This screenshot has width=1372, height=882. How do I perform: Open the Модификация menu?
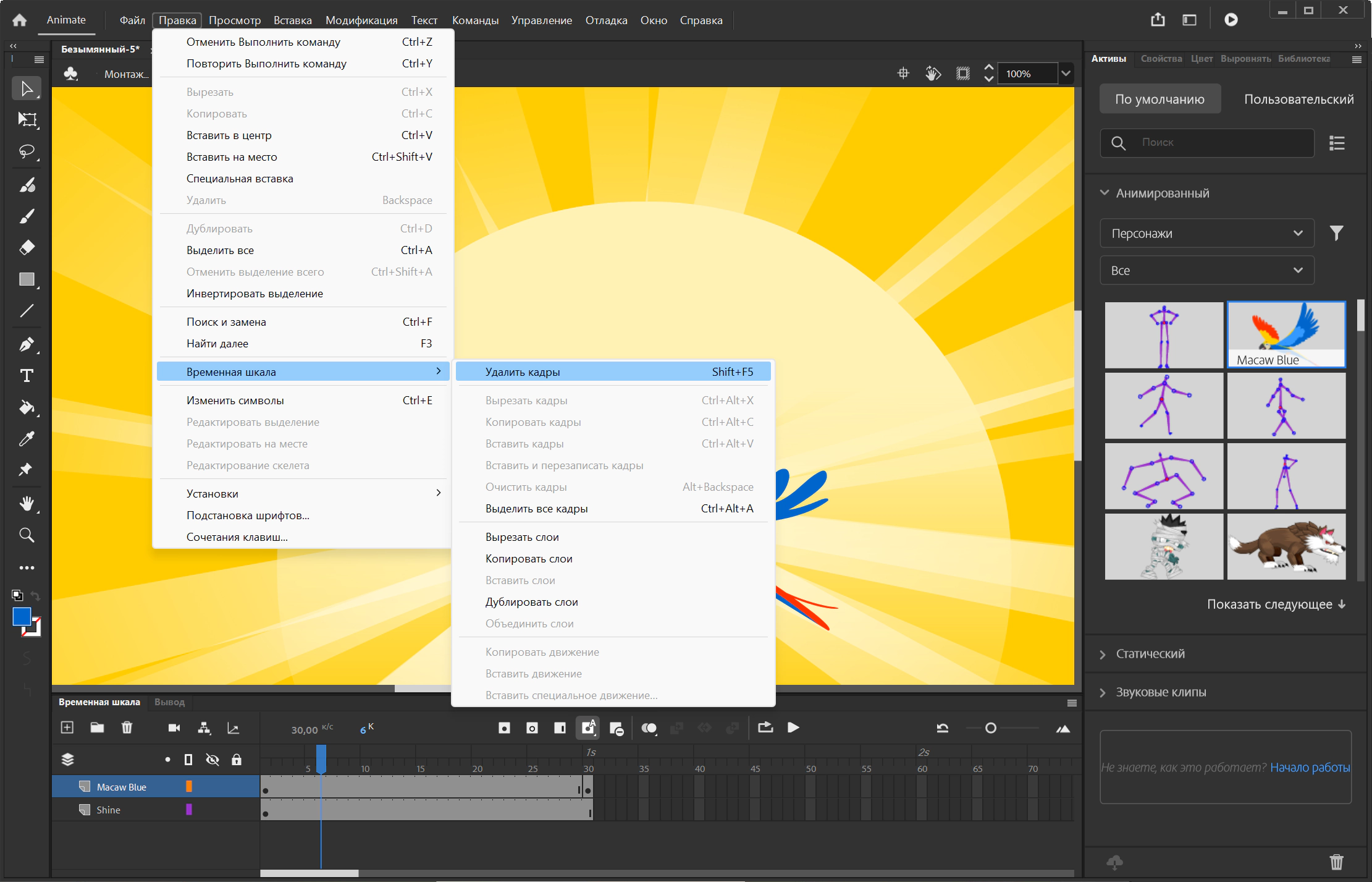(x=361, y=20)
